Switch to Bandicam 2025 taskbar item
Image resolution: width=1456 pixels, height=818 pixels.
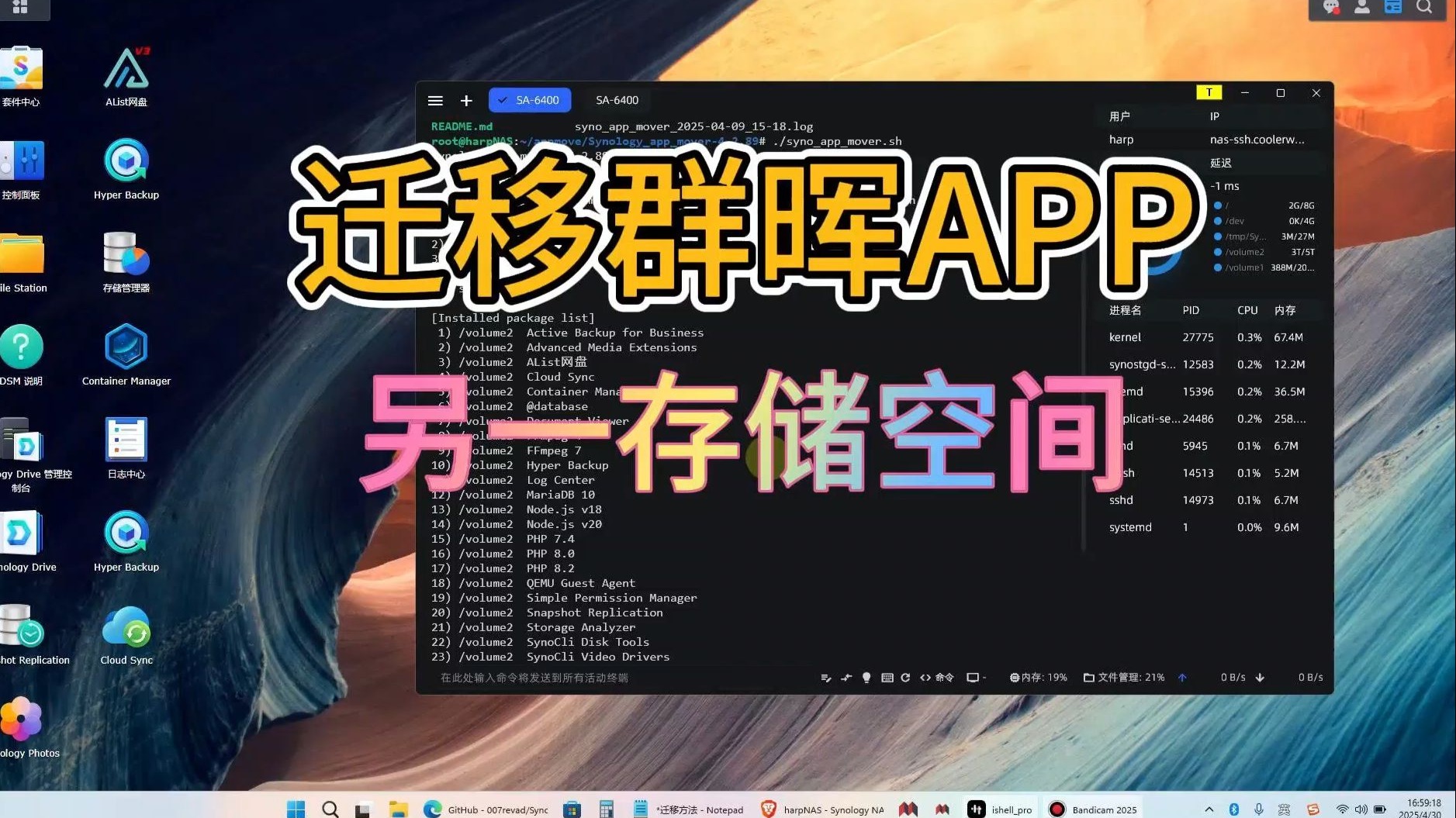pos(1093,809)
